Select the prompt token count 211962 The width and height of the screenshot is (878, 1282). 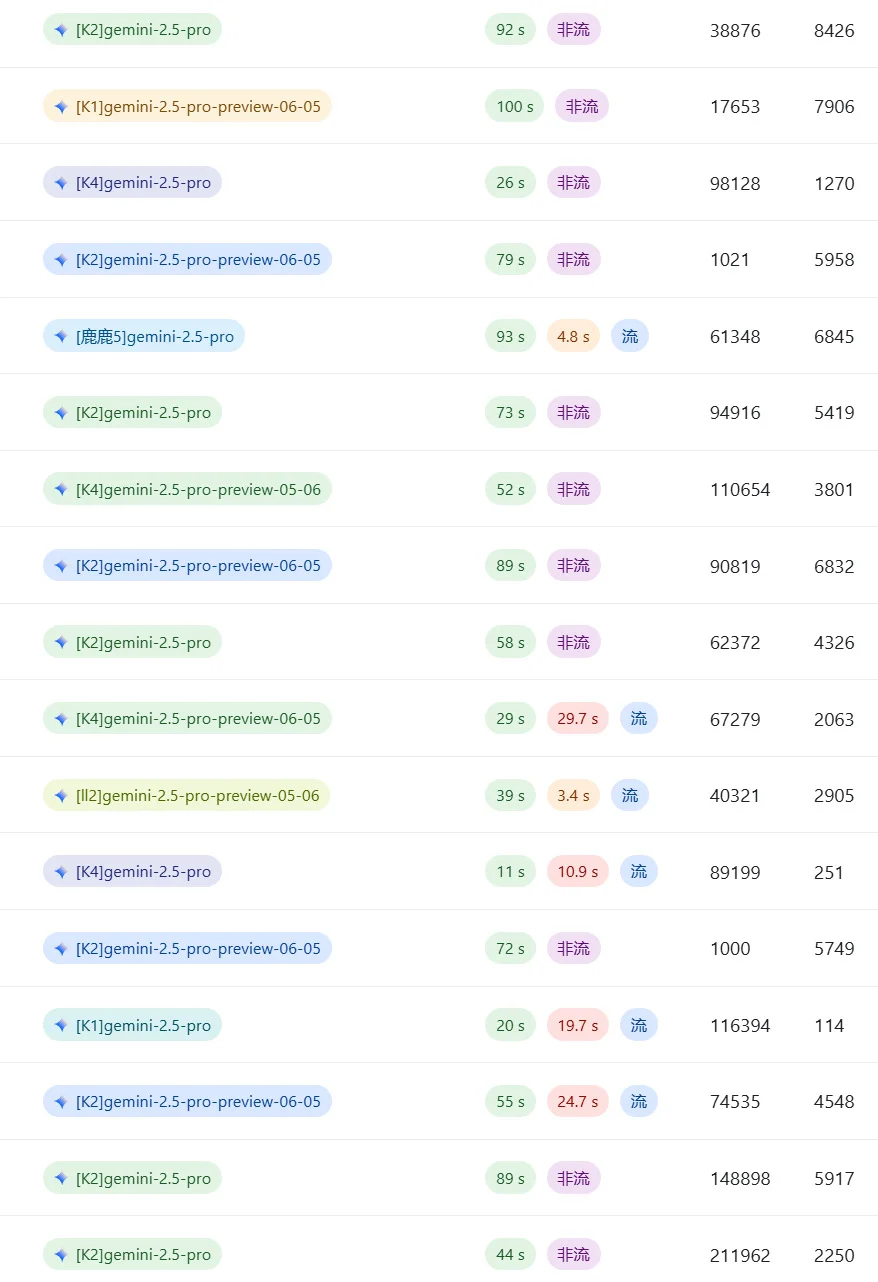tap(740, 1256)
